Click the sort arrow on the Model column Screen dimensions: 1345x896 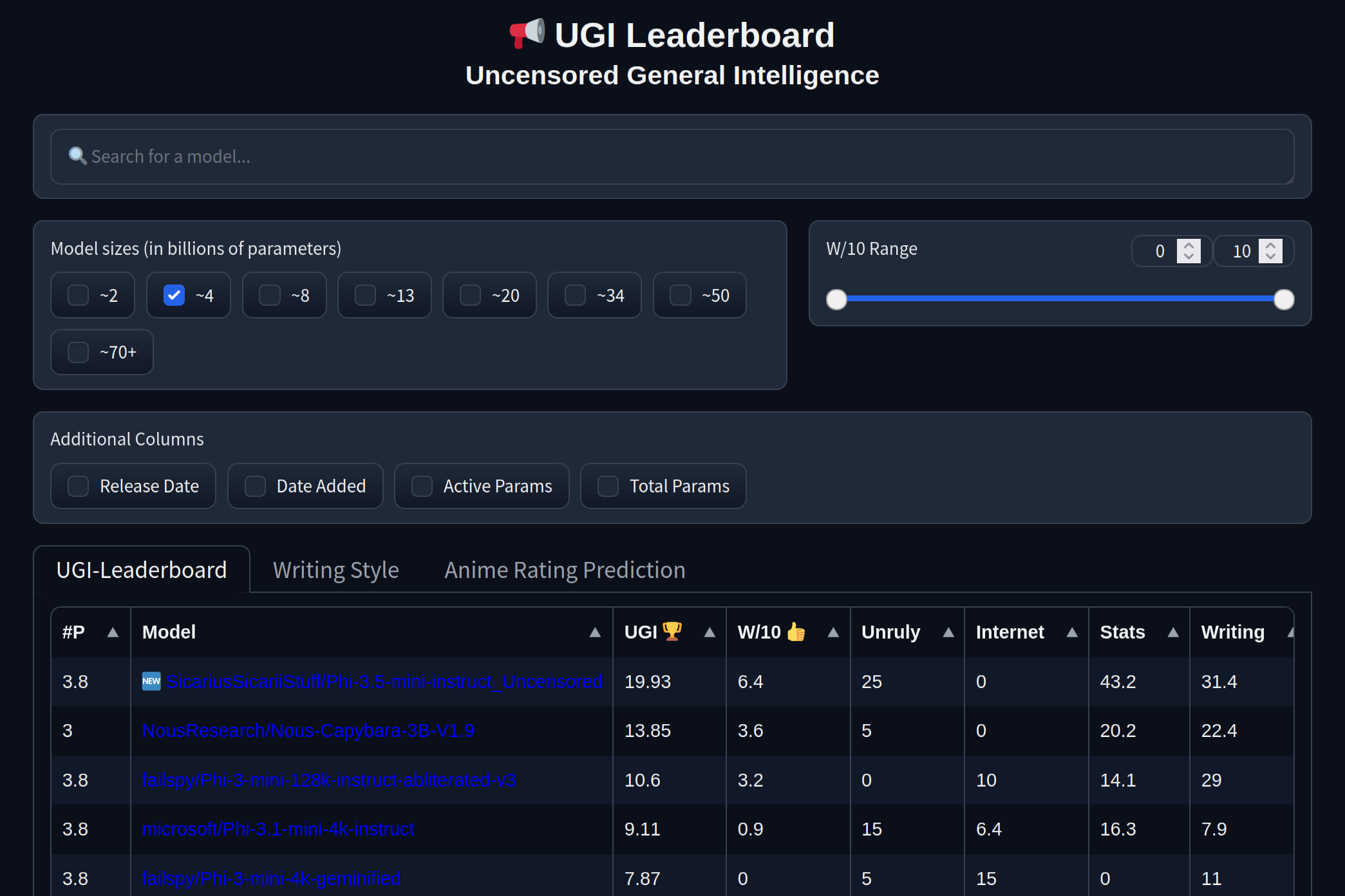click(x=595, y=632)
